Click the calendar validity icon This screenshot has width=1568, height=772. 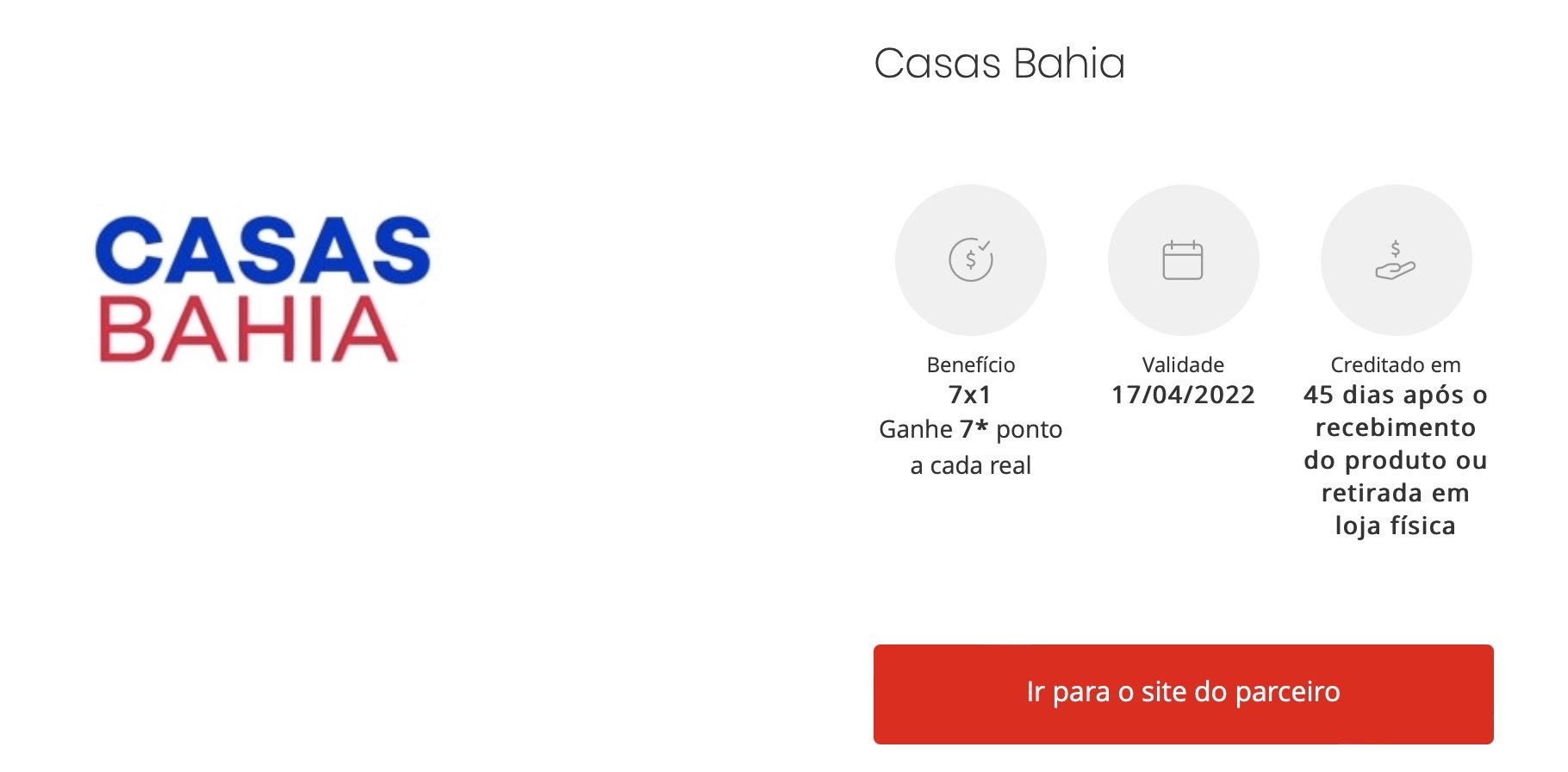[1183, 259]
